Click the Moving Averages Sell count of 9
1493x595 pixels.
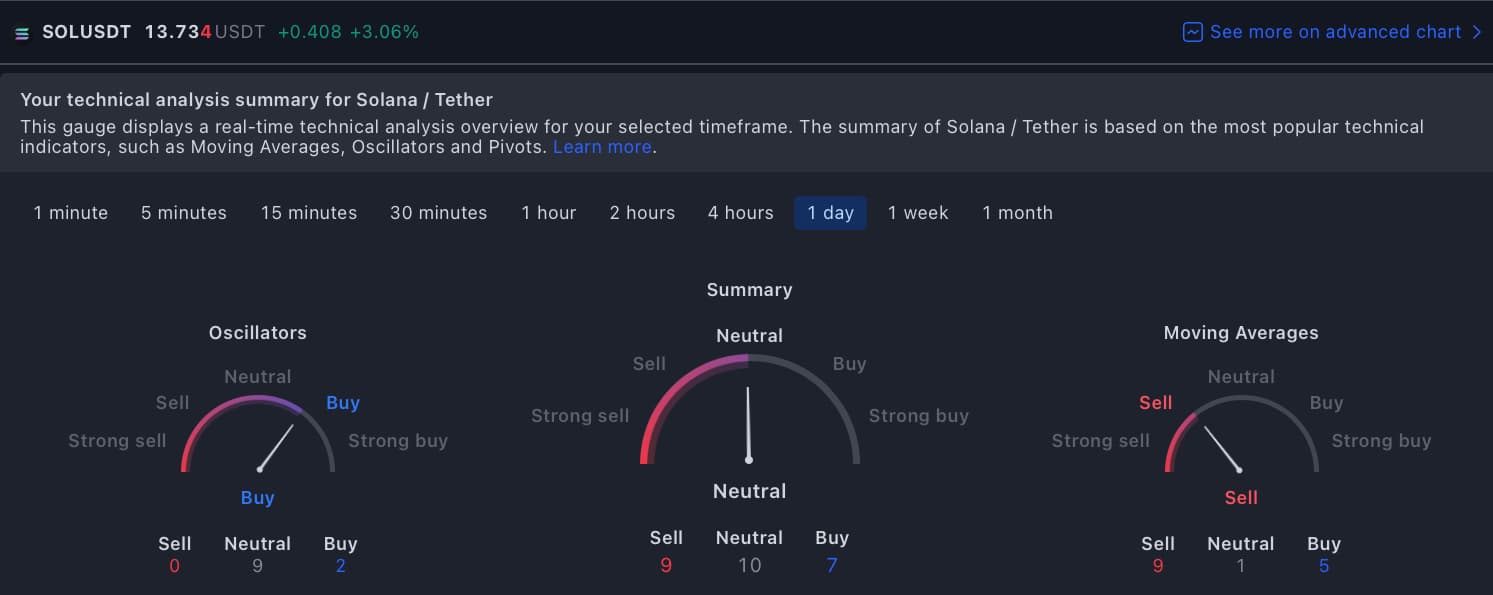pyautogui.click(x=1158, y=565)
